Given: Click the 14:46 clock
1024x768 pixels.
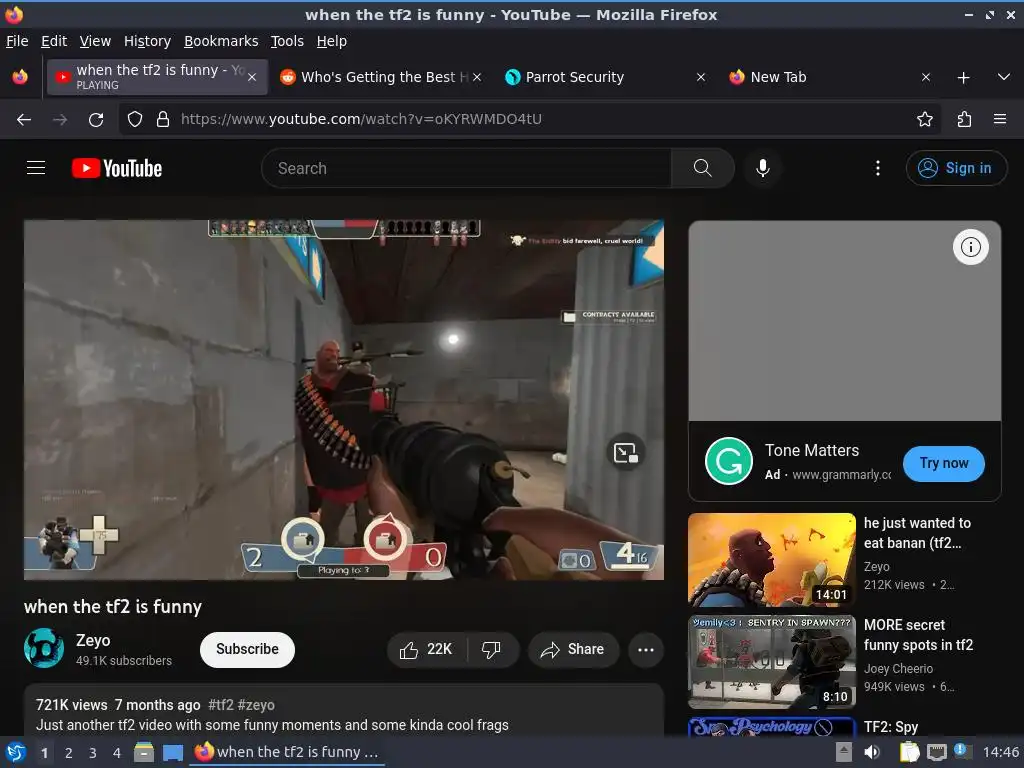Looking at the screenshot, I should (1000, 752).
